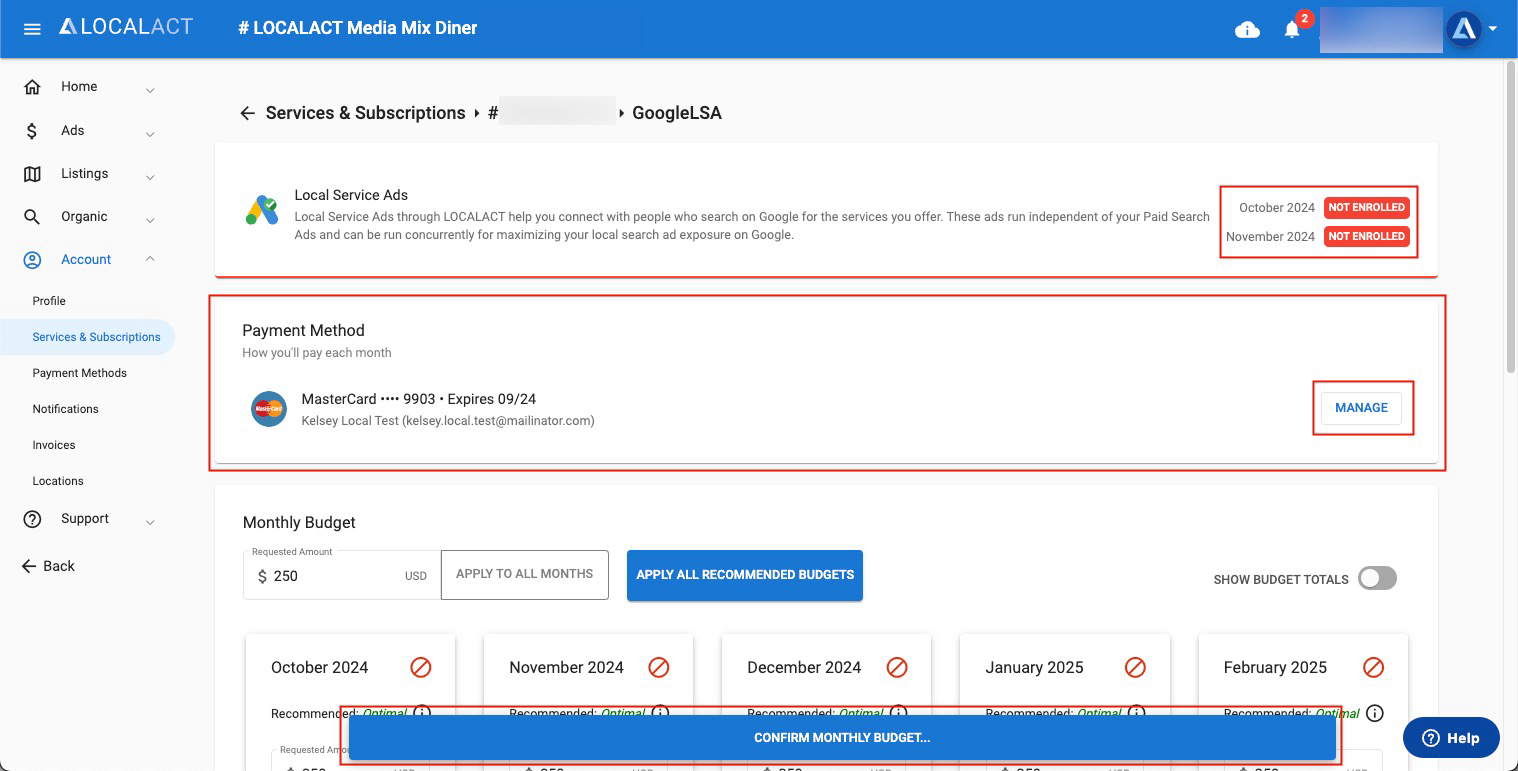Open Locations in sidebar
The height and width of the screenshot is (771, 1518).
coord(58,481)
